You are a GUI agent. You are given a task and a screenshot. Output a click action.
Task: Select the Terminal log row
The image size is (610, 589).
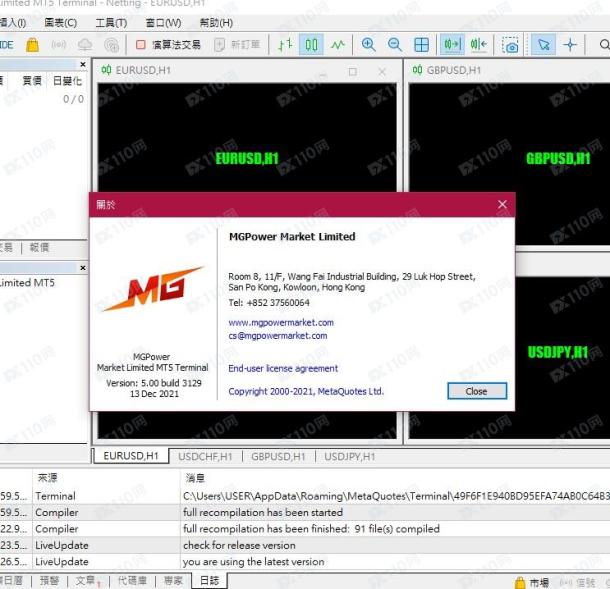tap(305, 496)
